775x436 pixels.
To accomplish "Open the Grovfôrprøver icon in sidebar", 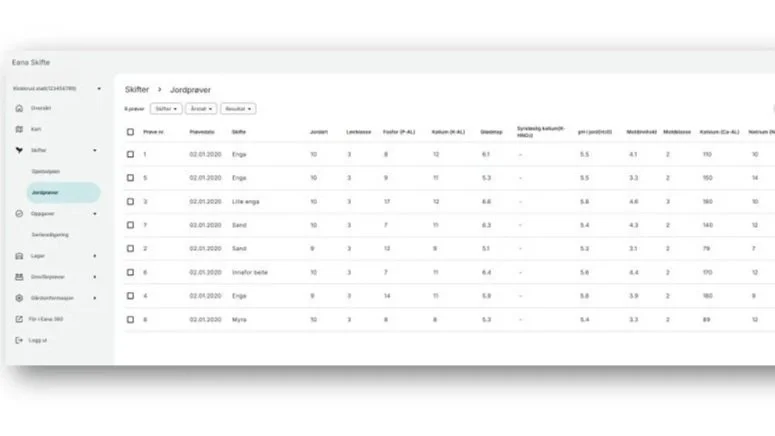I will tap(19, 277).
